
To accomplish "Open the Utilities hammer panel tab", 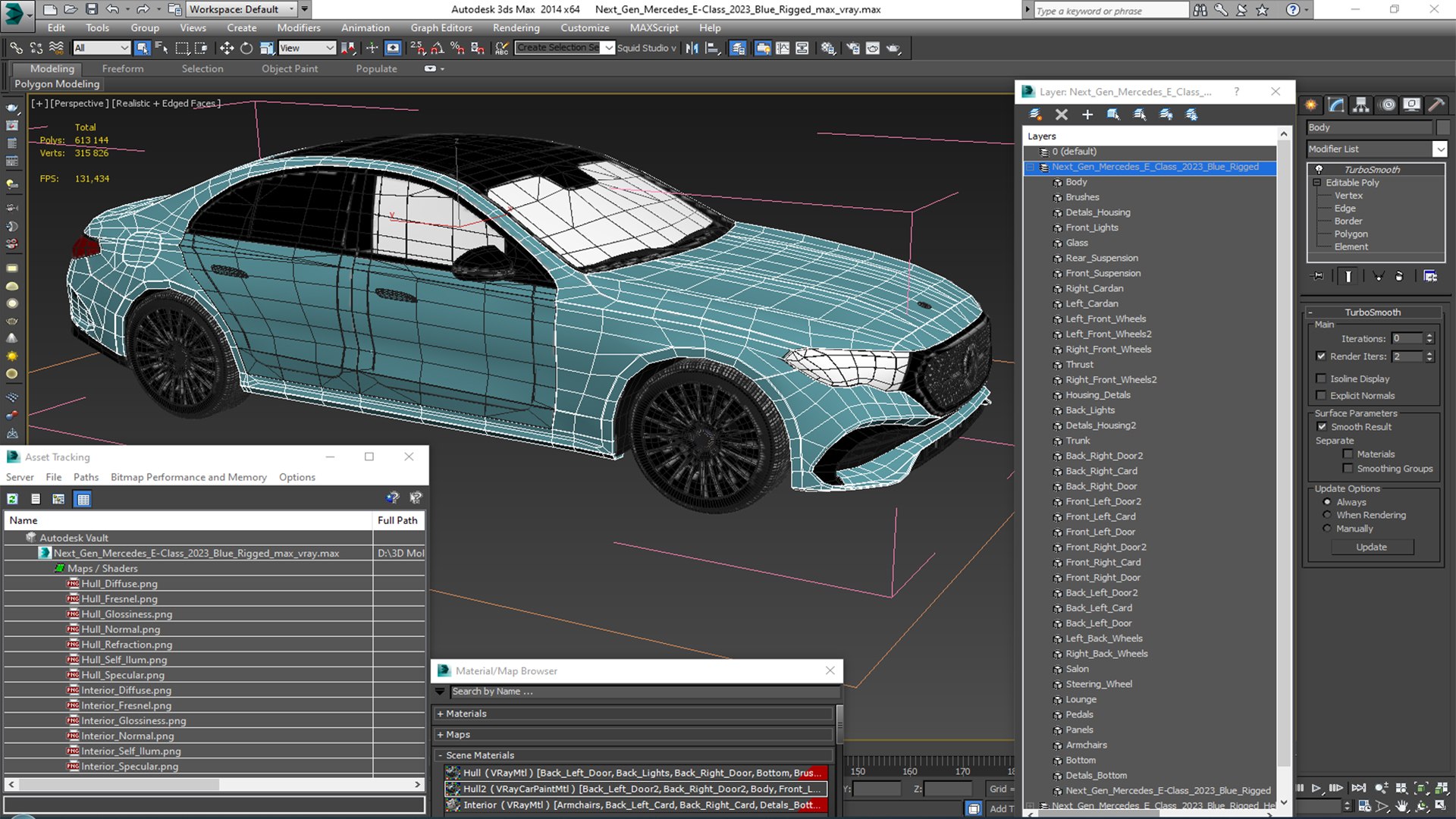I will pos(1436,105).
